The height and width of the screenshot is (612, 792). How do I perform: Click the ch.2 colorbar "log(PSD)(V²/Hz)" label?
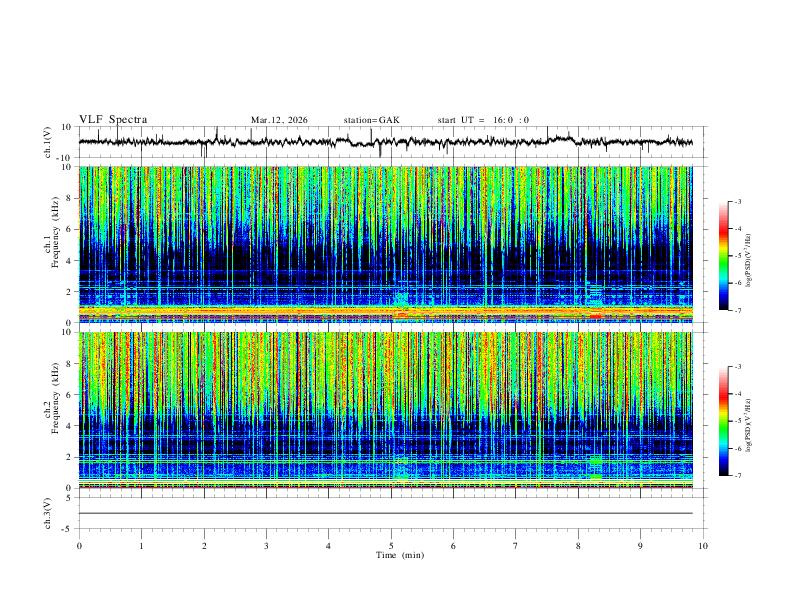(748, 425)
